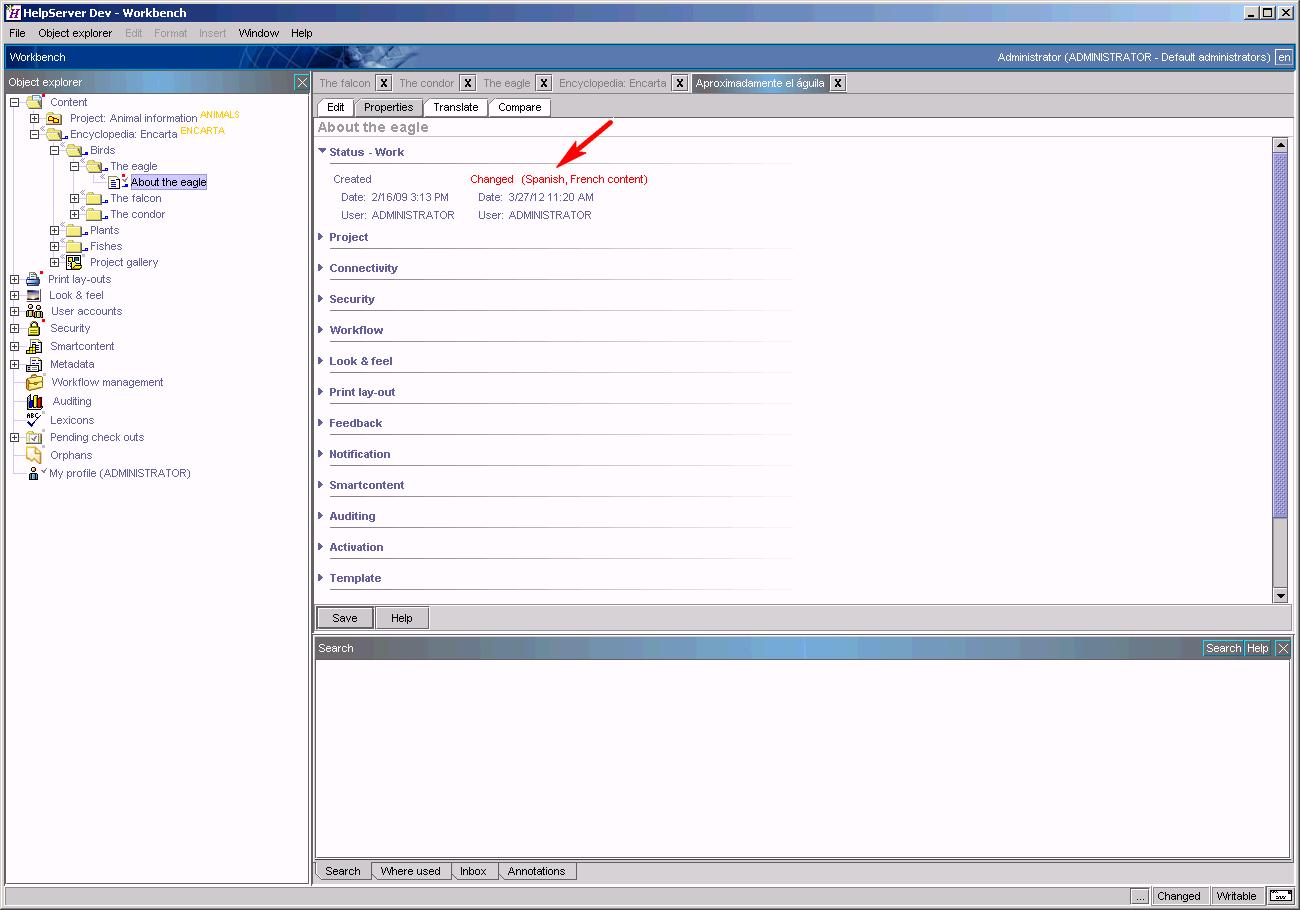Click the Pending check outs icon

[x=34, y=437]
